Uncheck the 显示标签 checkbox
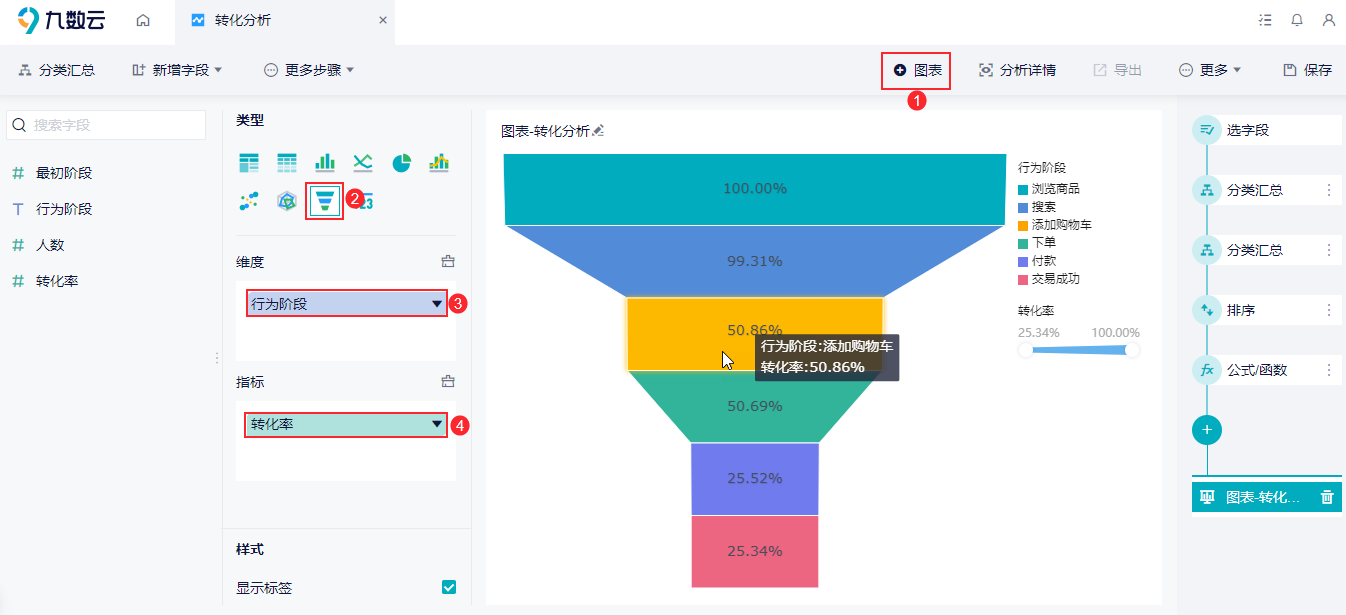1346x615 pixels. click(x=449, y=587)
